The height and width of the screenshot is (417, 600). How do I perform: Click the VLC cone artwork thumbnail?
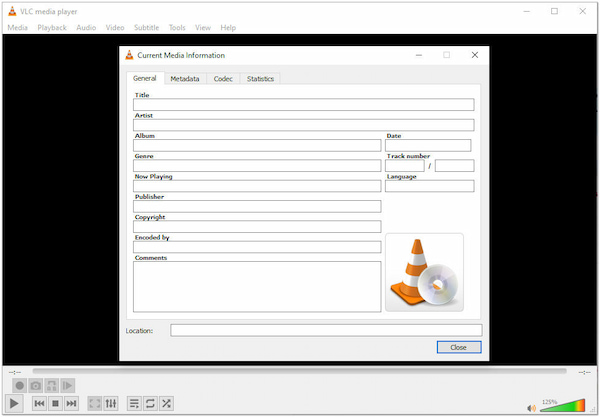[424, 272]
